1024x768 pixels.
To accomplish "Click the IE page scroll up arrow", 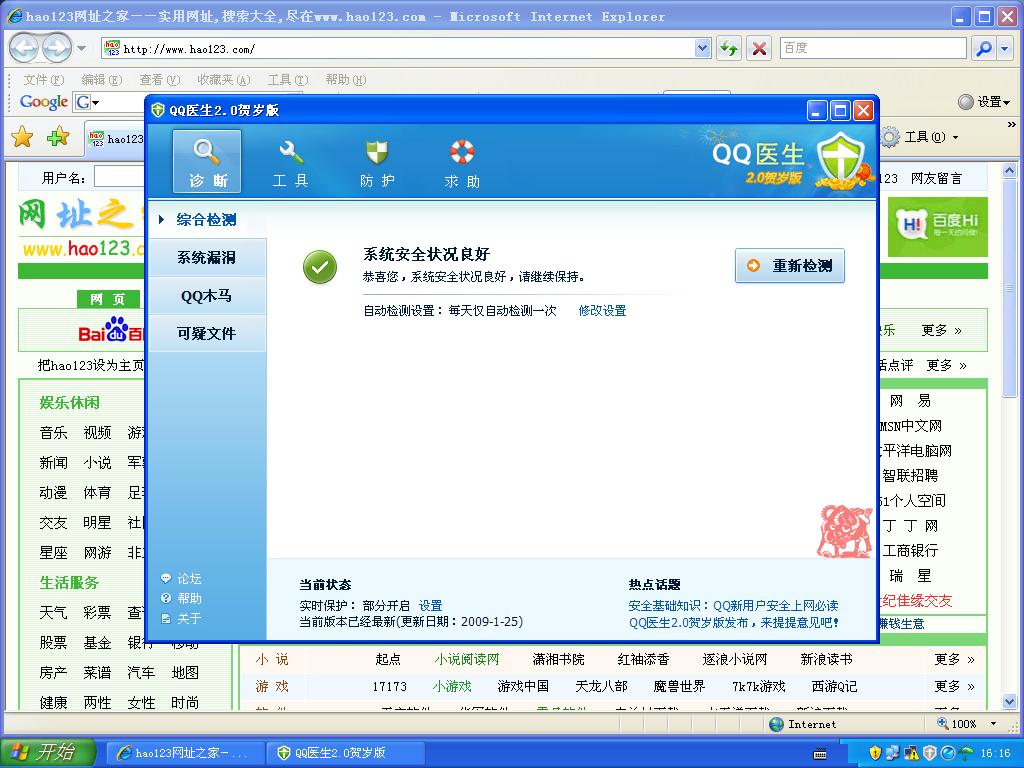I will click(1010, 171).
